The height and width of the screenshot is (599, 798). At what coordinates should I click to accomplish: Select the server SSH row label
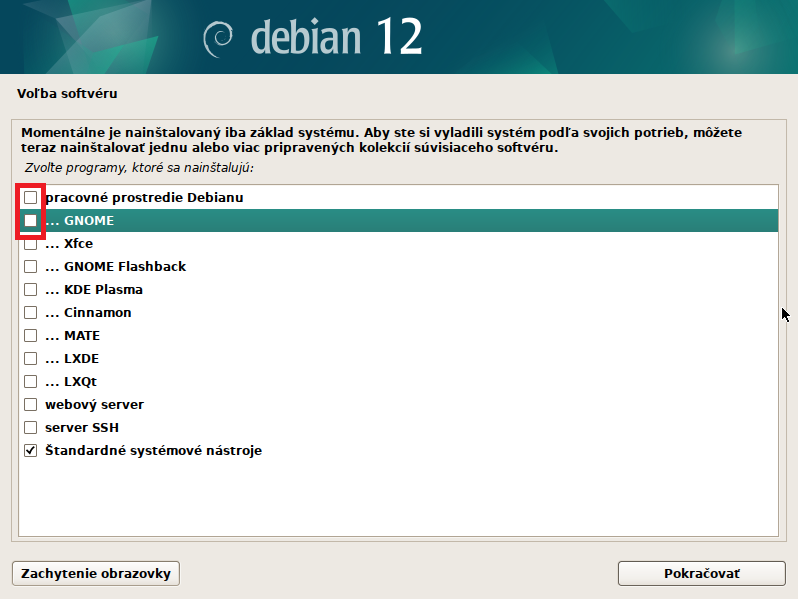[82, 428]
